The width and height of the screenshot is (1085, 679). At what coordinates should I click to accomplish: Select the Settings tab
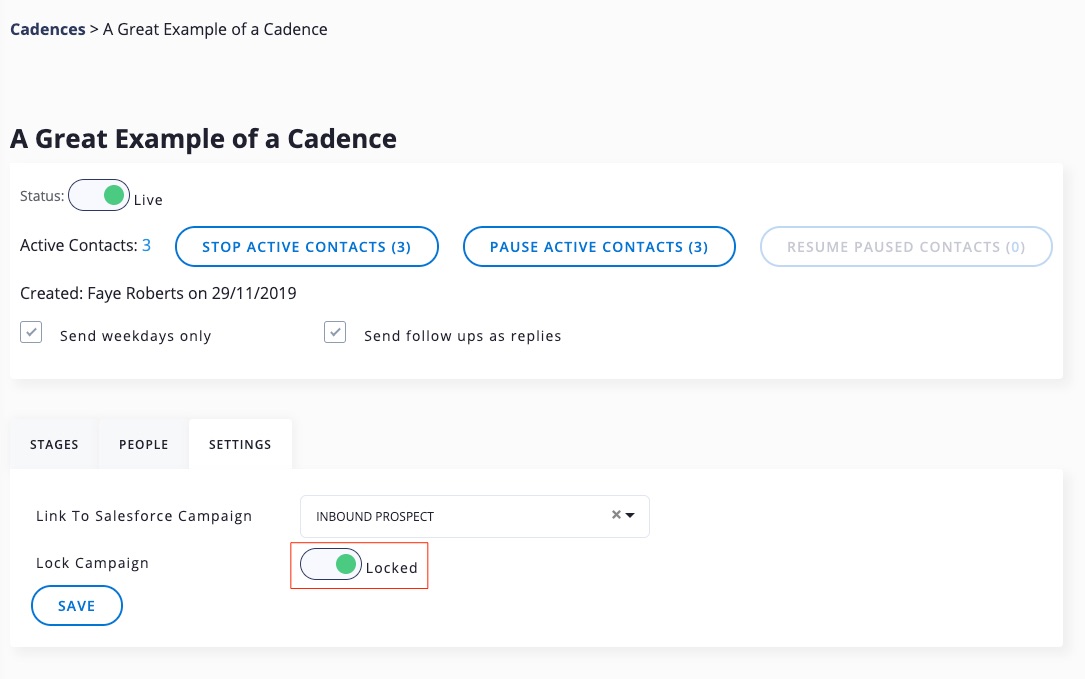pos(240,444)
